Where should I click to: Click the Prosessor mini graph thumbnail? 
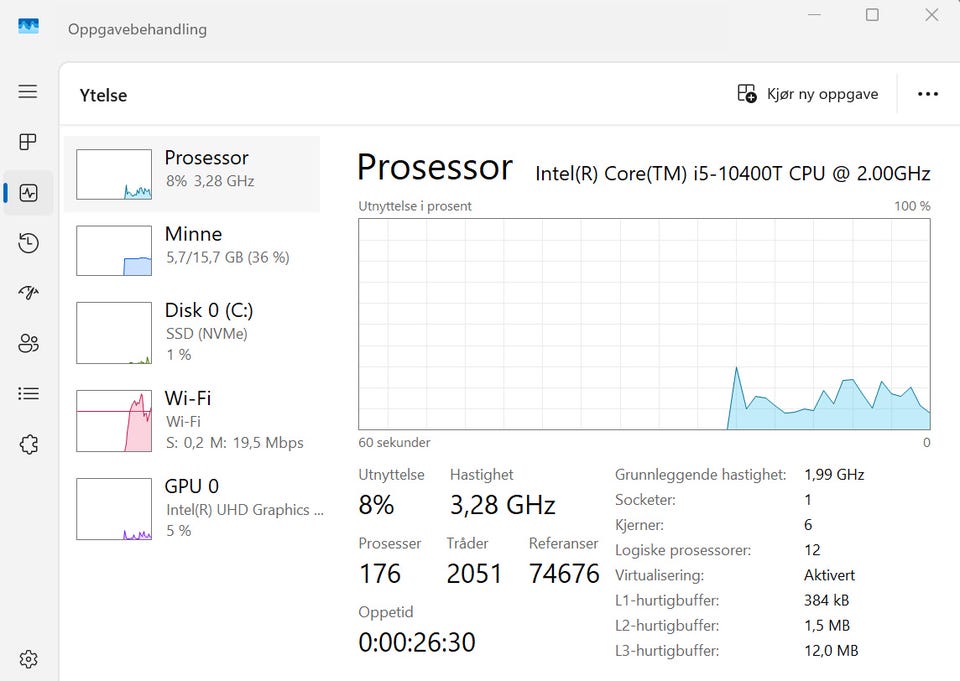[114, 175]
